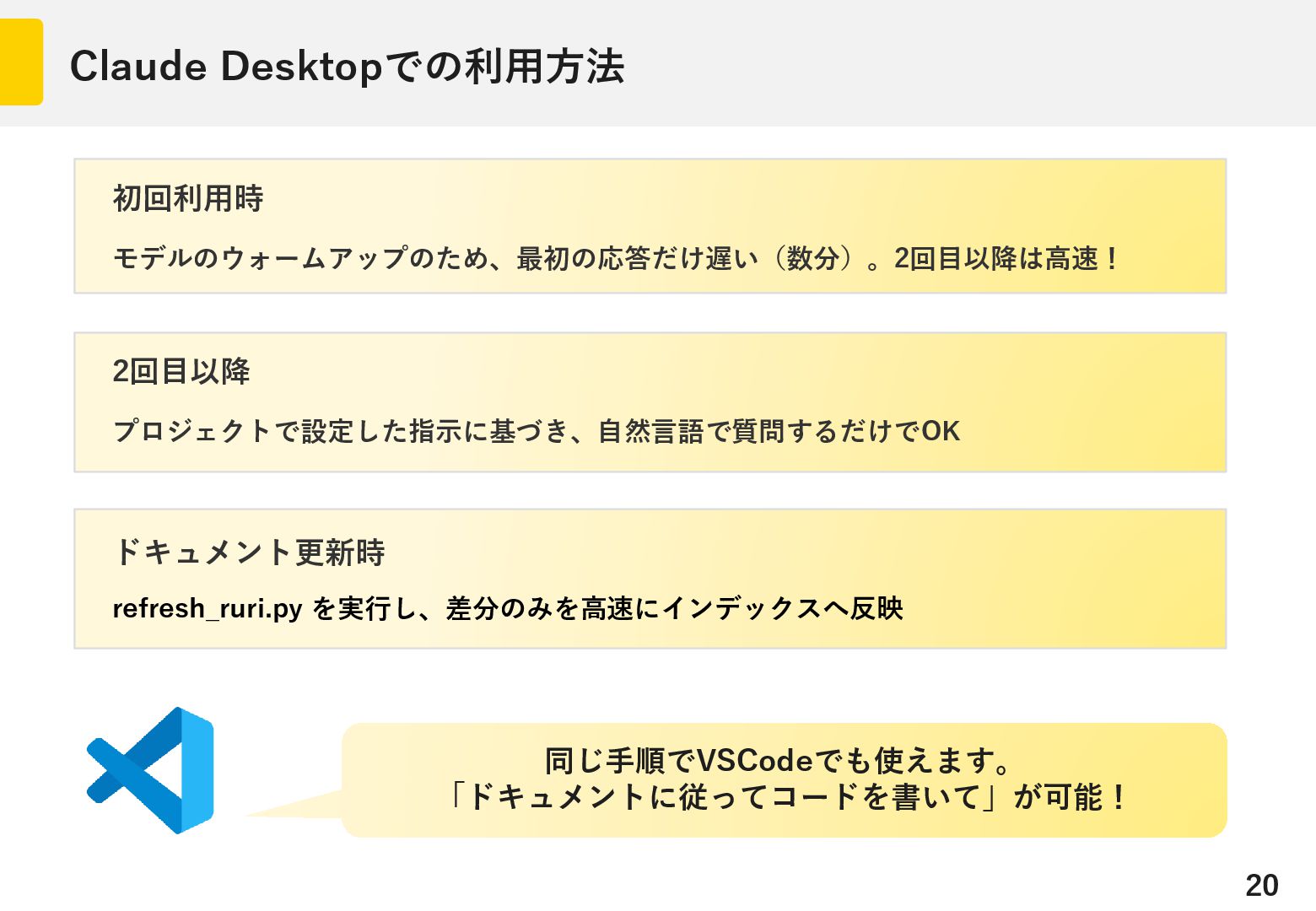Select the 'プロジェクトで設定した指示' sentence
The width and height of the screenshot is (1316, 911).
pos(537,431)
